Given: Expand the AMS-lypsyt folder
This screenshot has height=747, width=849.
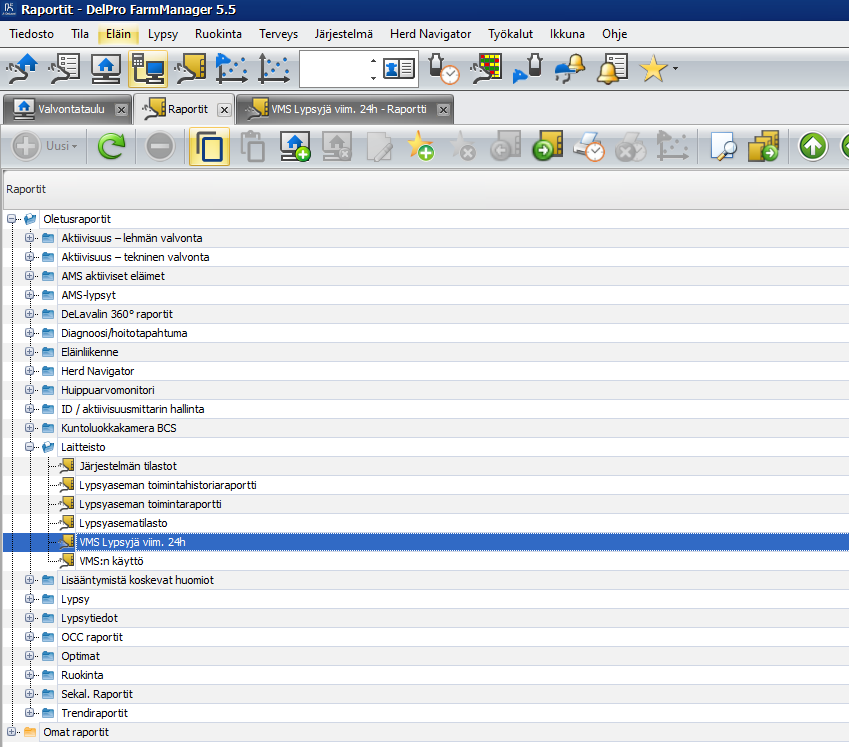Looking at the screenshot, I should pos(29,294).
